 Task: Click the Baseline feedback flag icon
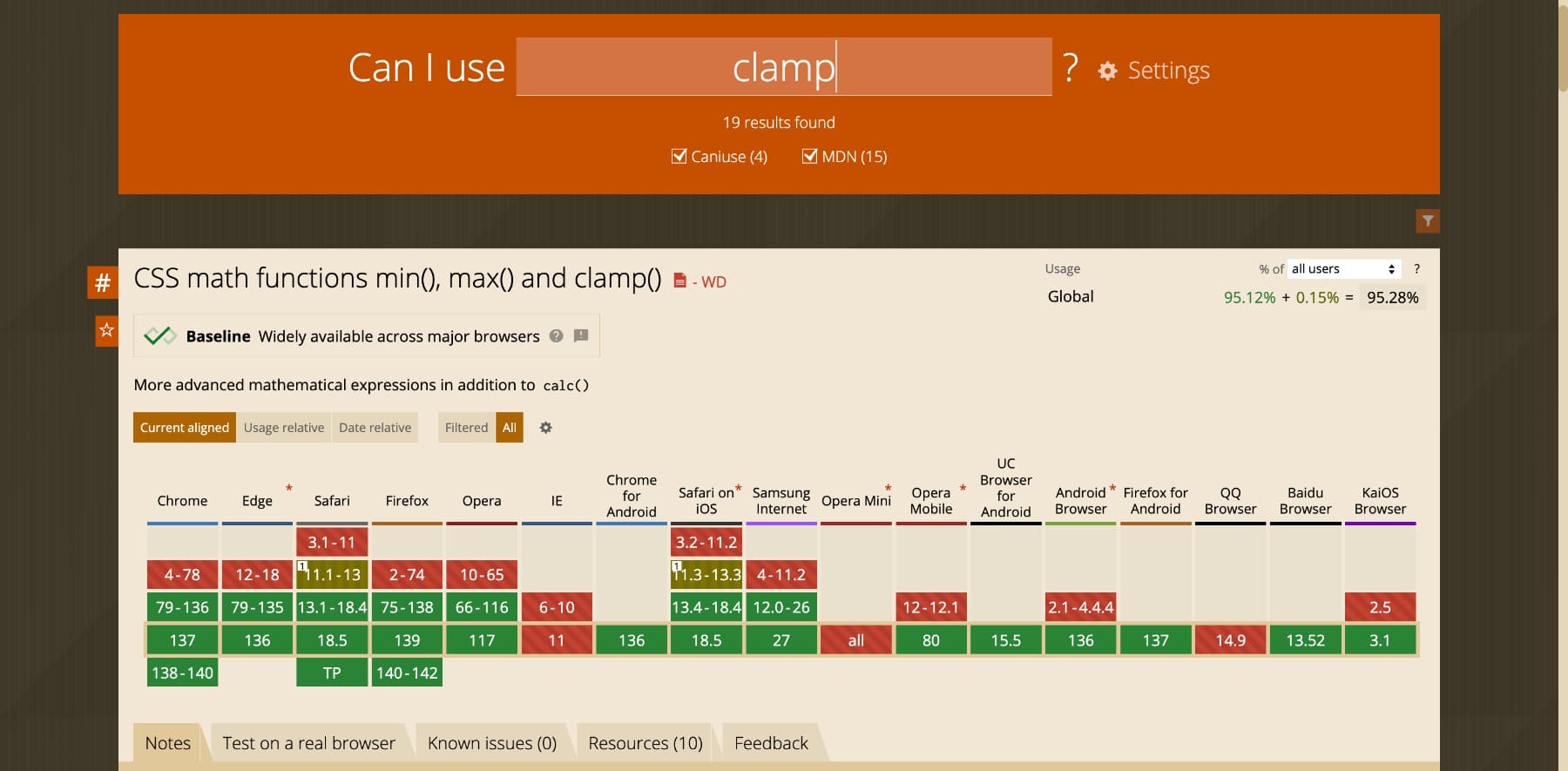pyautogui.click(x=581, y=335)
